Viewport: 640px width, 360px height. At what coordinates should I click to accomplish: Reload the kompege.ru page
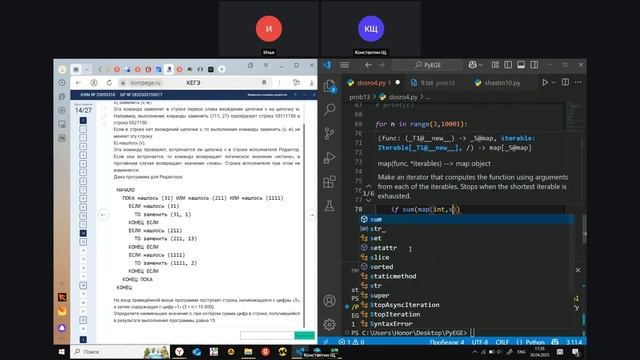[x=109, y=83]
